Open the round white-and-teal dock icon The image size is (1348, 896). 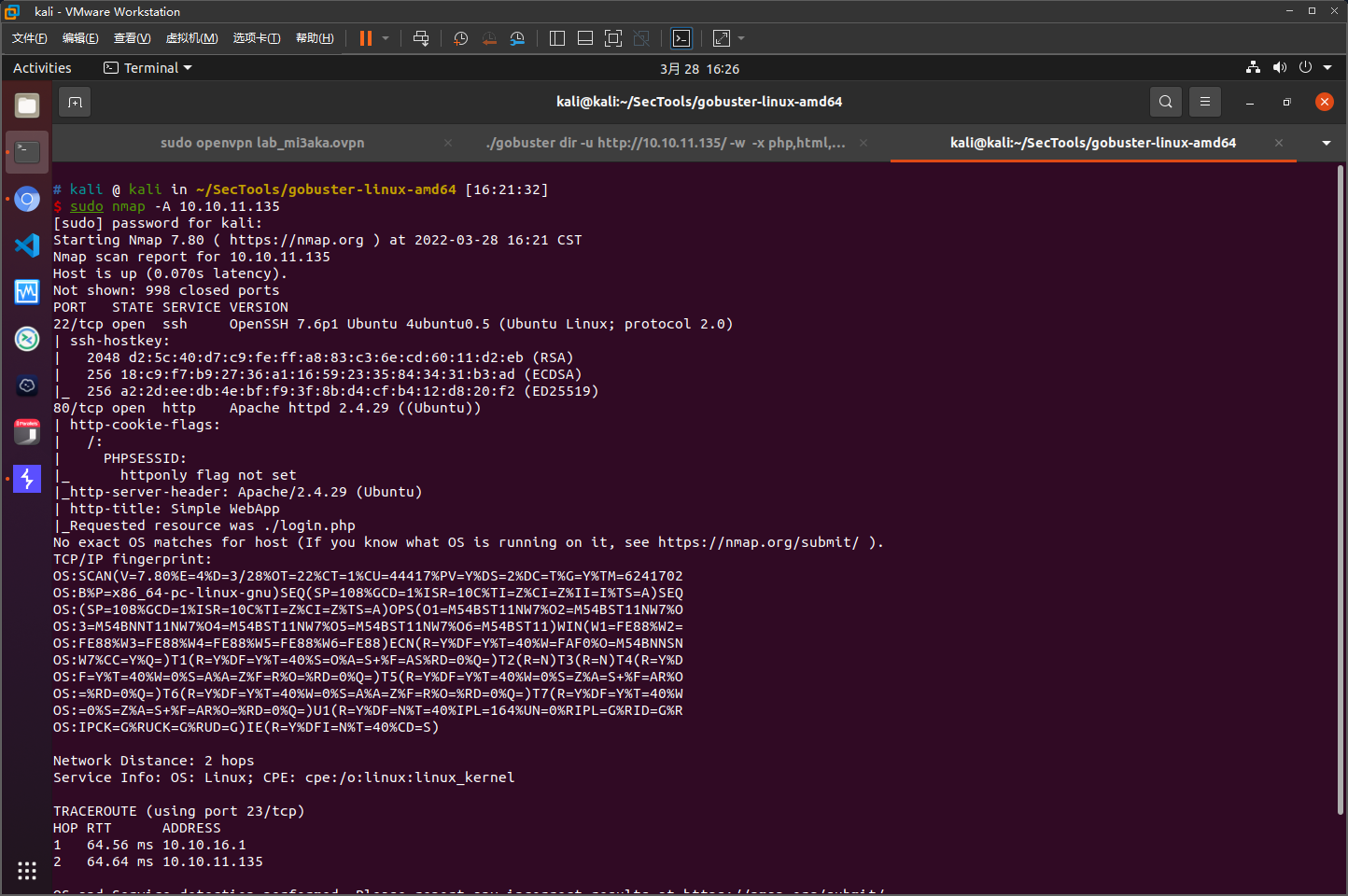27,339
